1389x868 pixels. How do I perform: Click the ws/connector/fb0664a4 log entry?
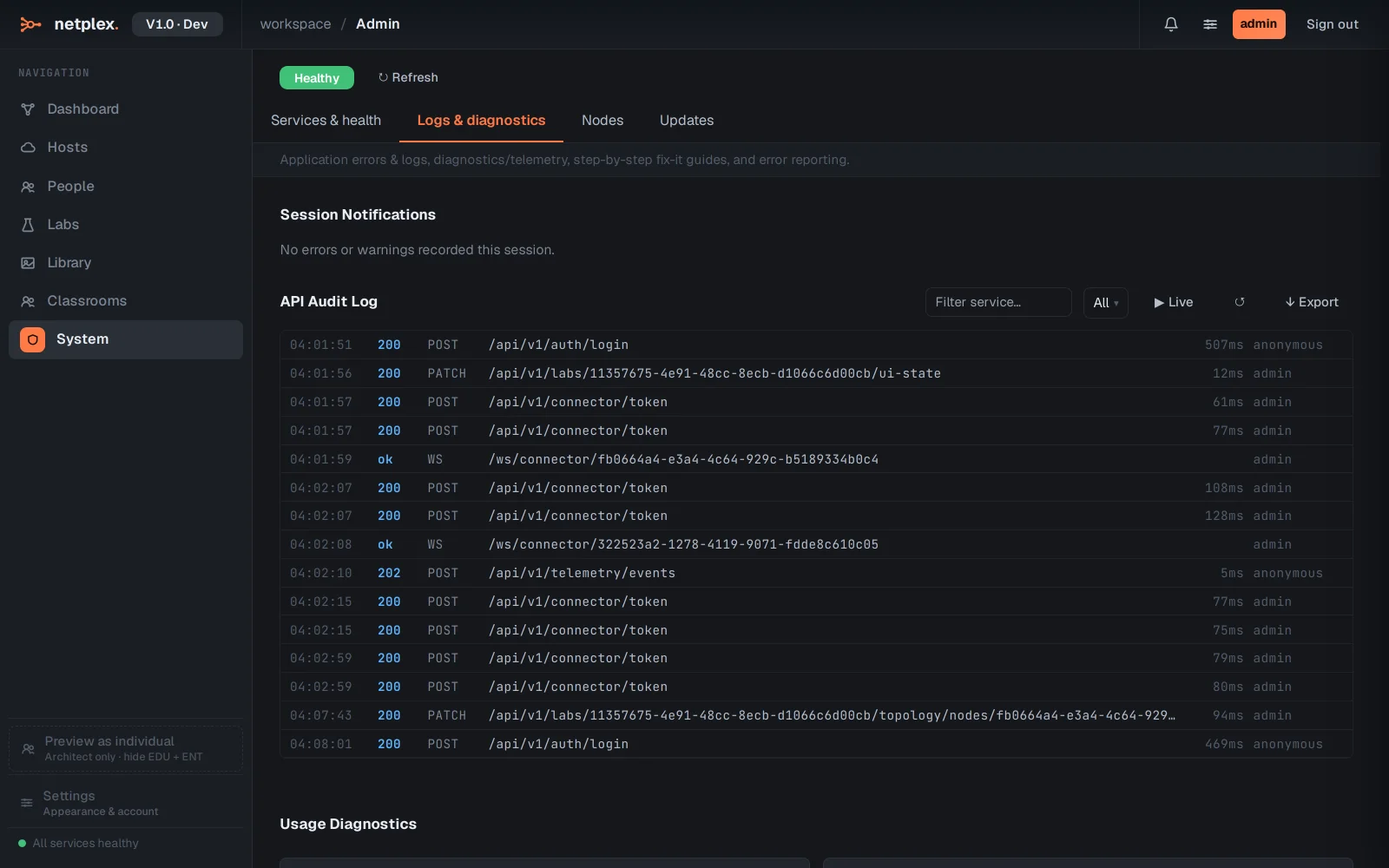point(816,459)
